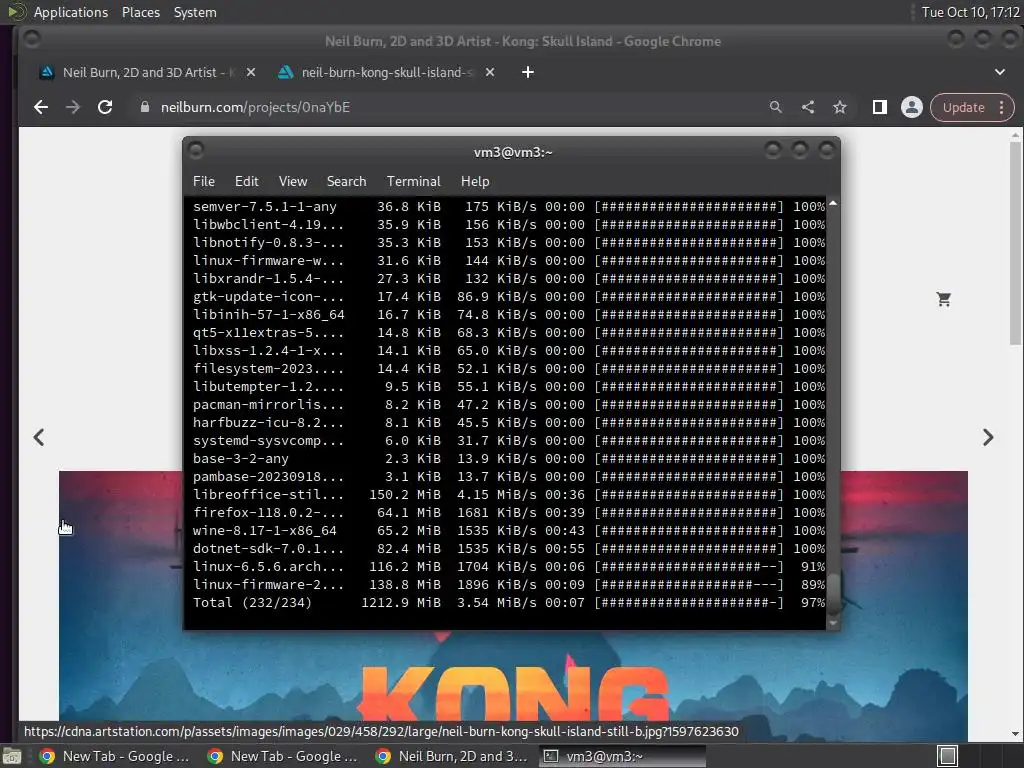Click the semver-7.5.1-1-any line
Screen dimensions: 1024x768
click(509, 206)
